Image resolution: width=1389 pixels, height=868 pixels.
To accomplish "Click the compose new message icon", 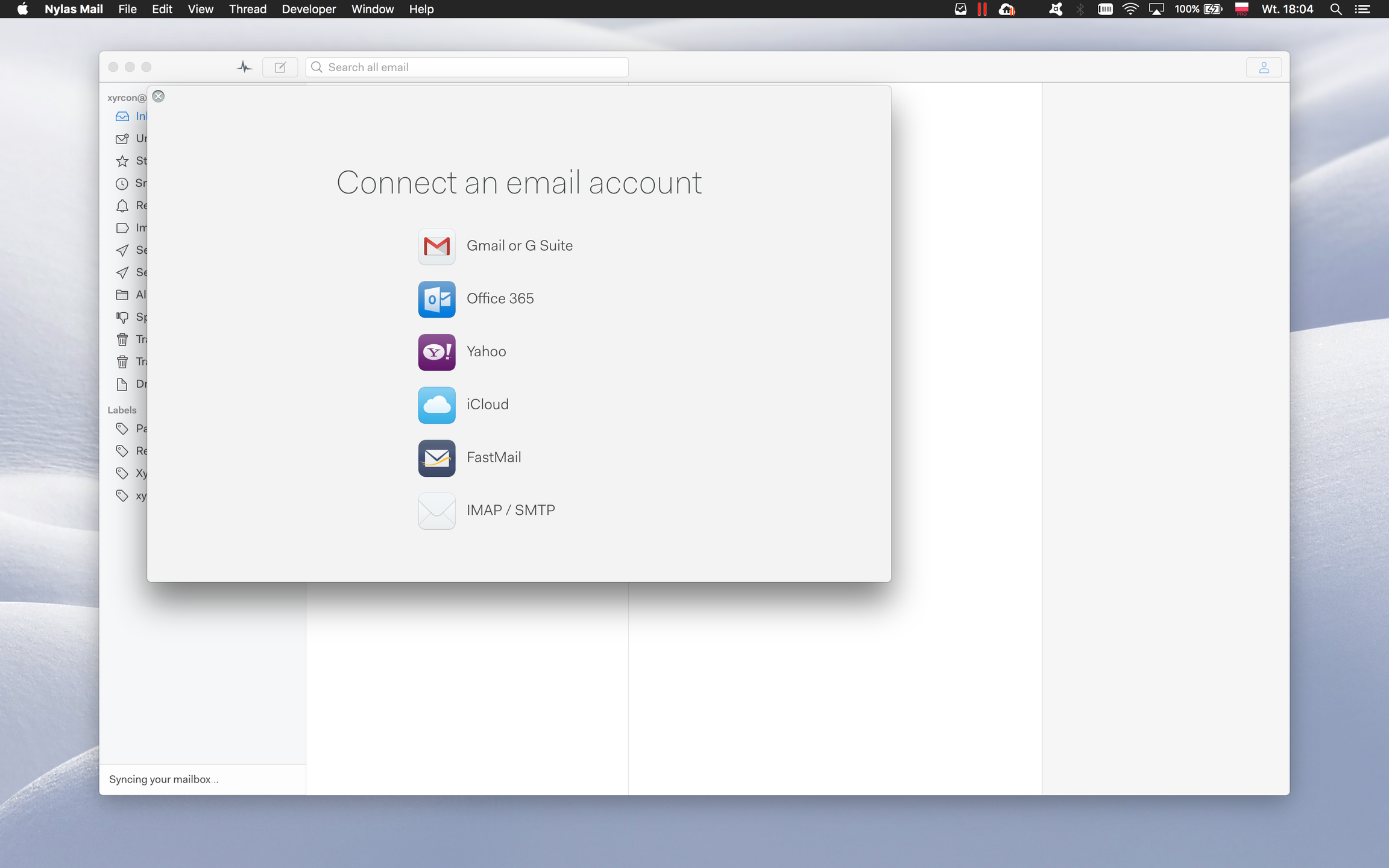I will (x=280, y=67).
